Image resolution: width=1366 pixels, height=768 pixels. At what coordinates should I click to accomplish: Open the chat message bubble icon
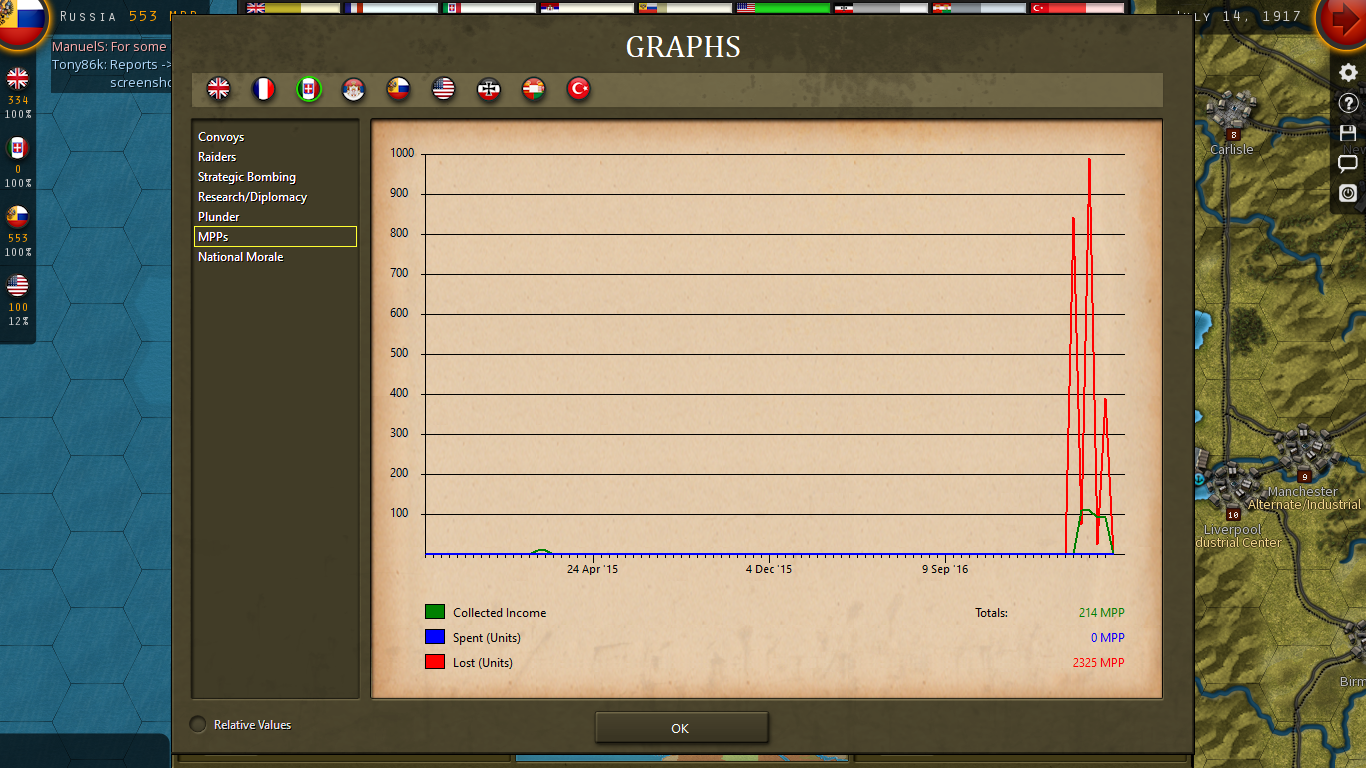(x=1349, y=164)
